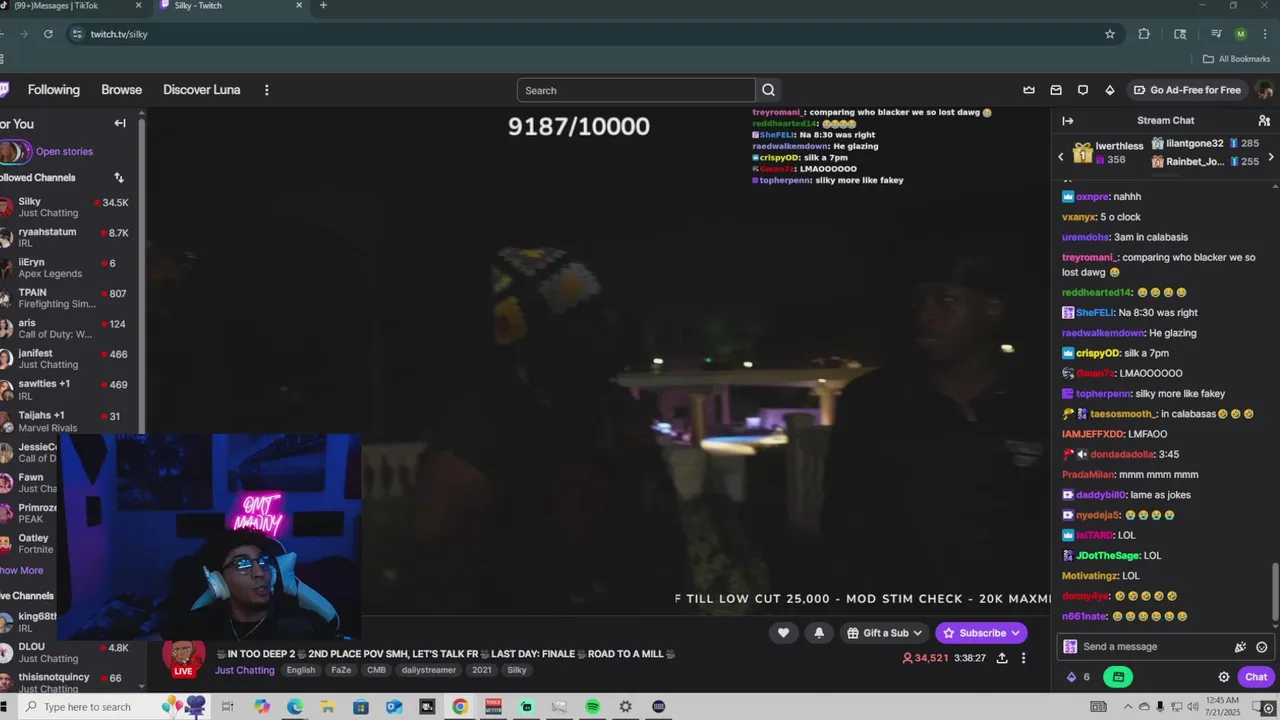
Task: Show next gift leaderboard entry
Action: tap(1271, 157)
